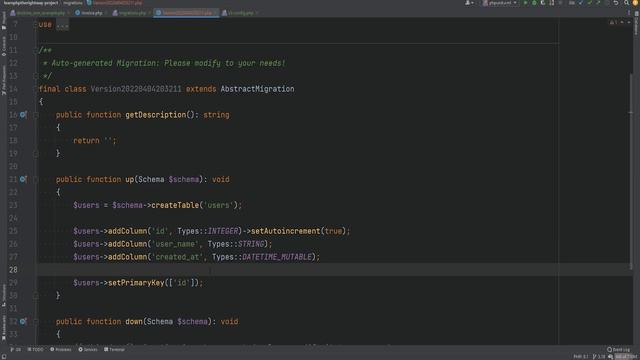Click the override gutter icon for up
The height and width of the screenshot is (360, 640).
coord(23,179)
